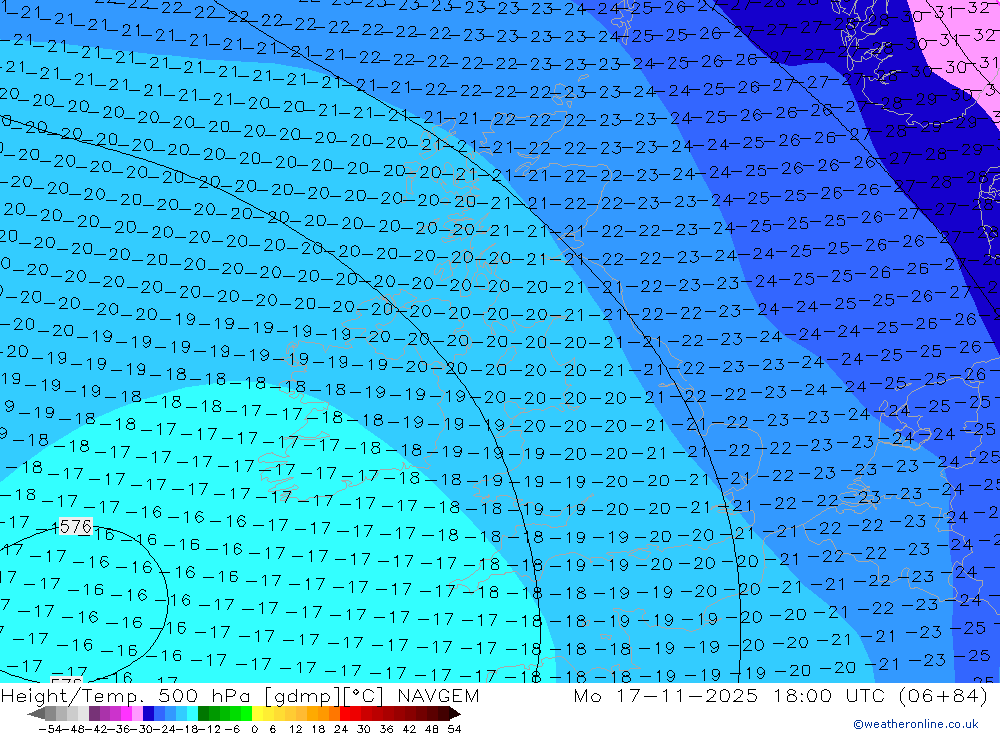The width and height of the screenshot is (1000, 733).
Task: Click the '-54' legend value
Action: click(50, 729)
